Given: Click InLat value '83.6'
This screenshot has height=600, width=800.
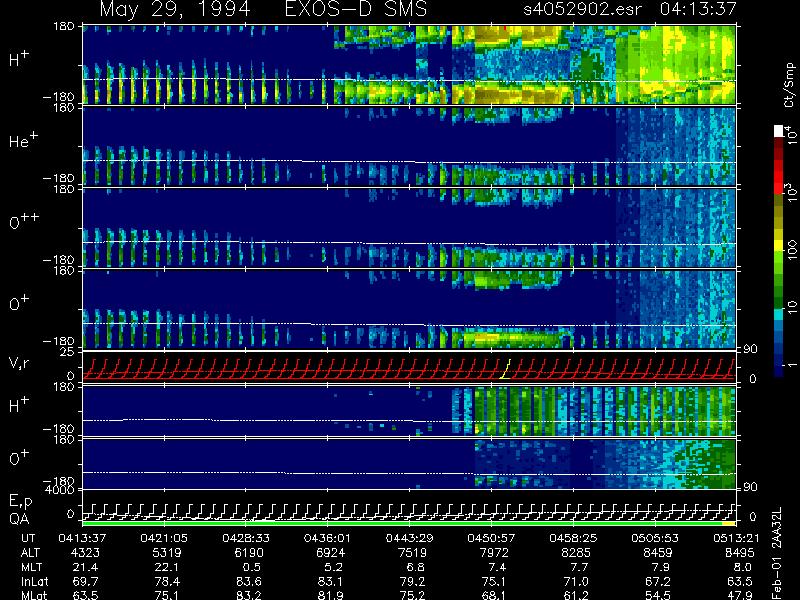Looking at the screenshot, I should click(x=251, y=582).
